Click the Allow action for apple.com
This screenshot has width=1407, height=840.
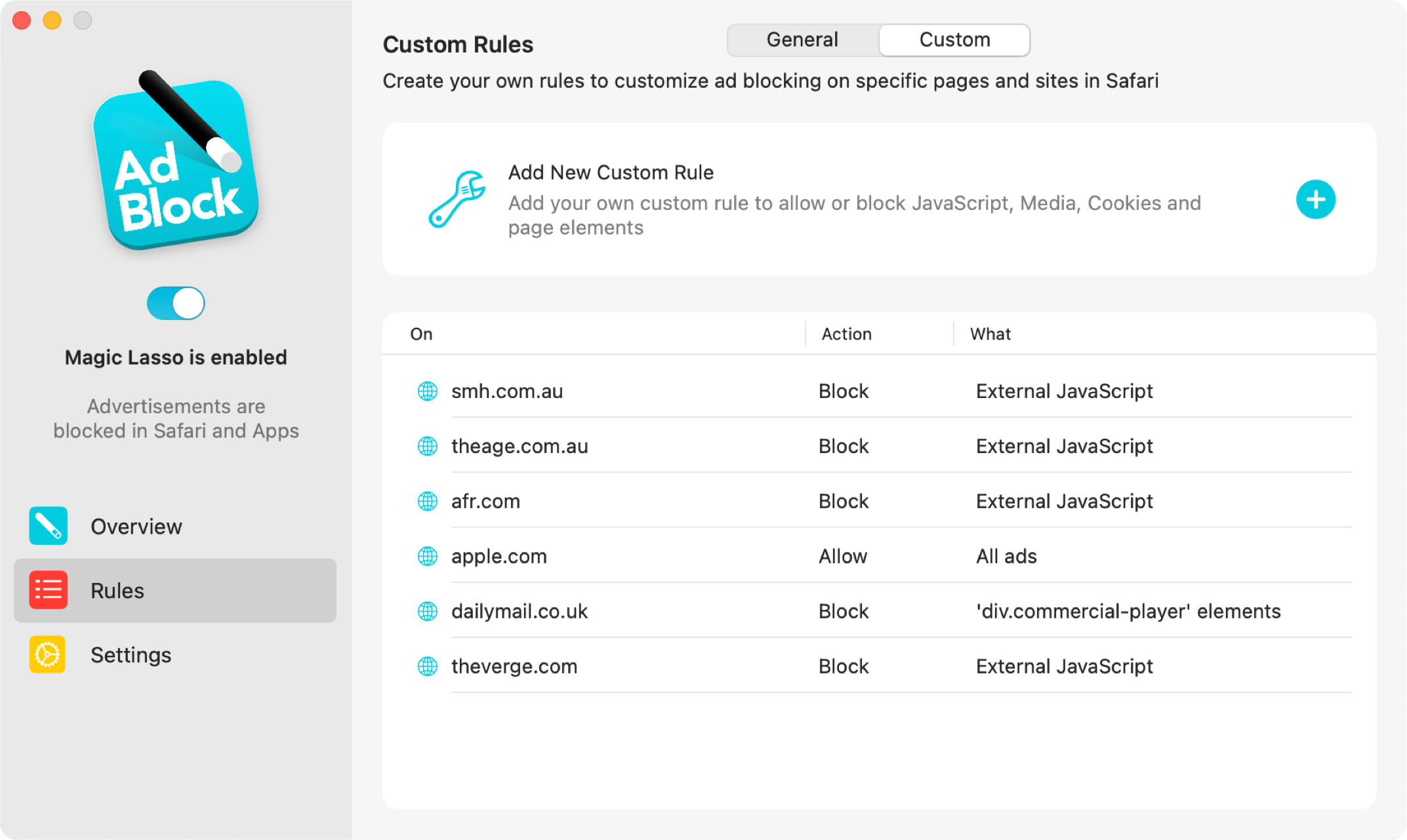click(x=843, y=556)
